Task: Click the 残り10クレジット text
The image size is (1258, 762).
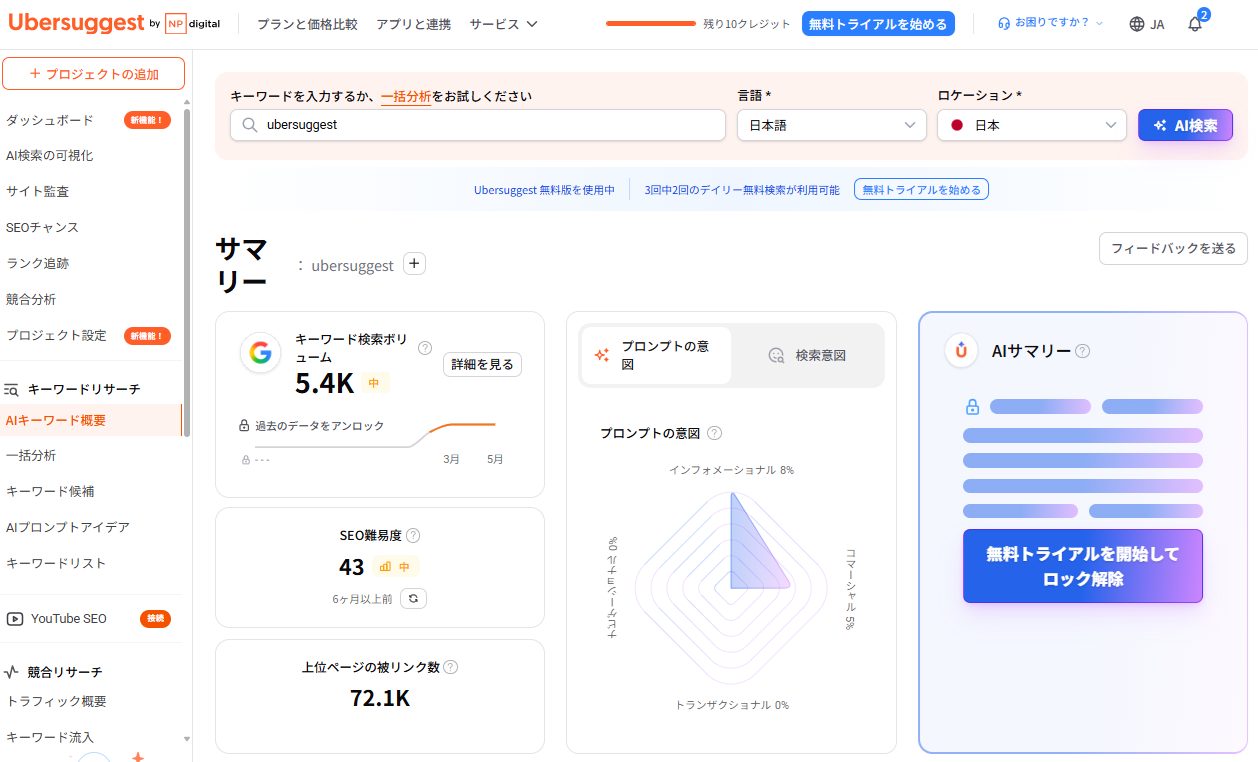Action: (748, 24)
